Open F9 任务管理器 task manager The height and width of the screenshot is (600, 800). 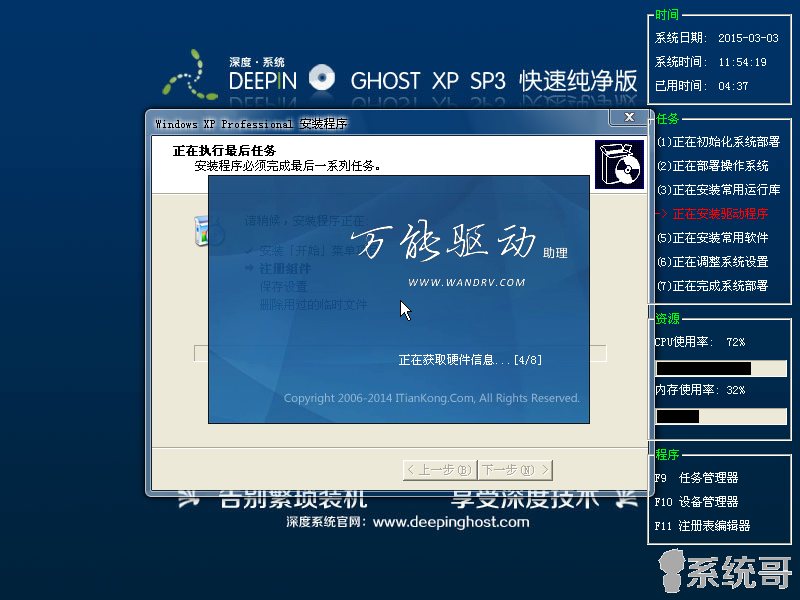tap(696, 478)
